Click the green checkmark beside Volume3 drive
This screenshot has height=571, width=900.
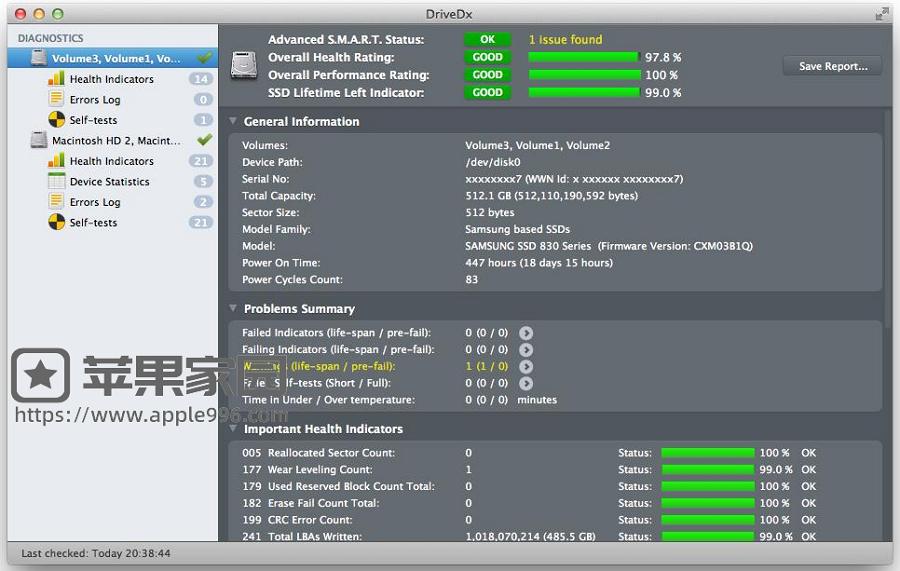pos(204,57)
